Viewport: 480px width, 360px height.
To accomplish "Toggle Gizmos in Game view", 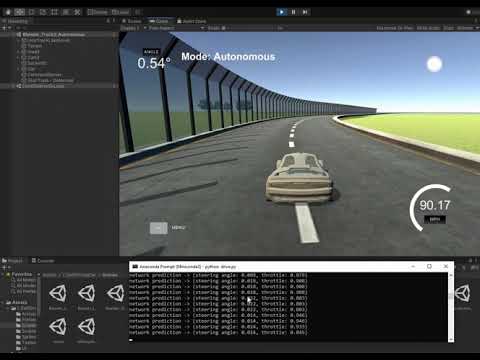I will [464, 28].
